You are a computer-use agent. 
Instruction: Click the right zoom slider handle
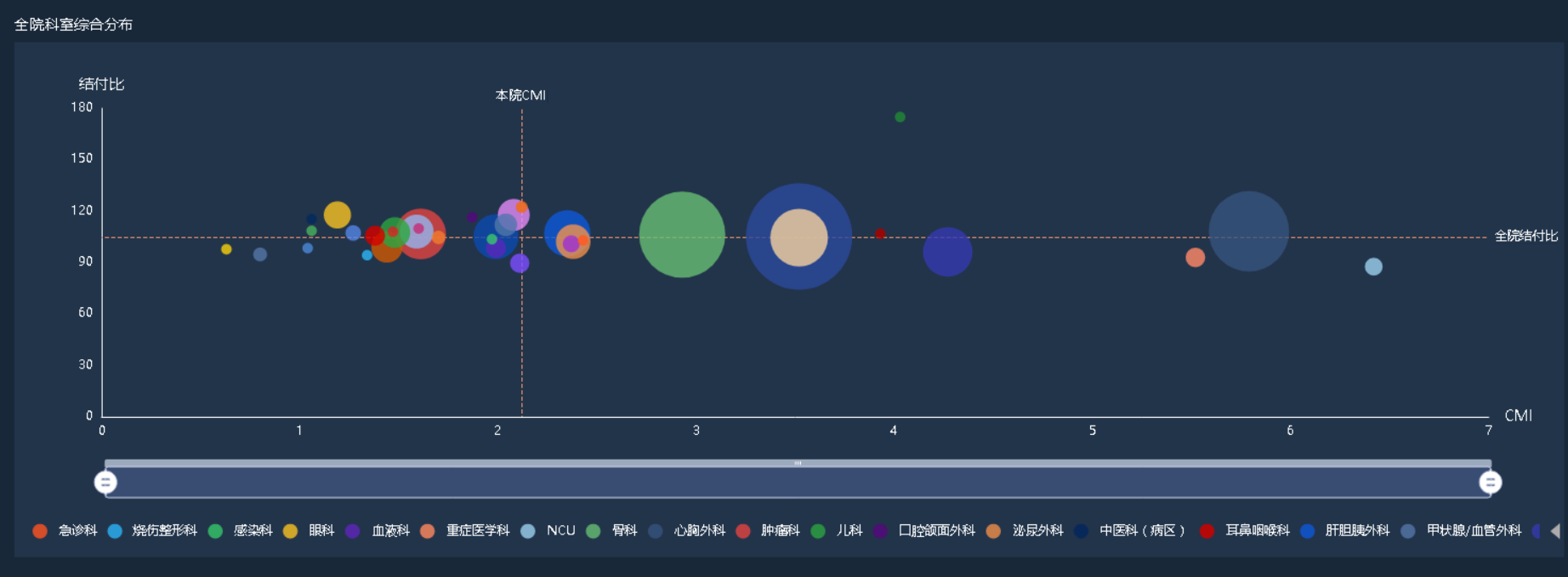[x=1490, y=483]
